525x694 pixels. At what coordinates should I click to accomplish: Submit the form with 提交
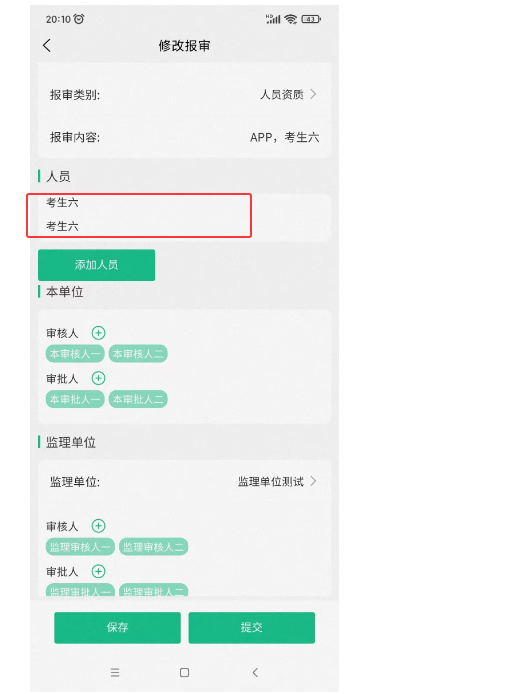(x=251, y=627)
